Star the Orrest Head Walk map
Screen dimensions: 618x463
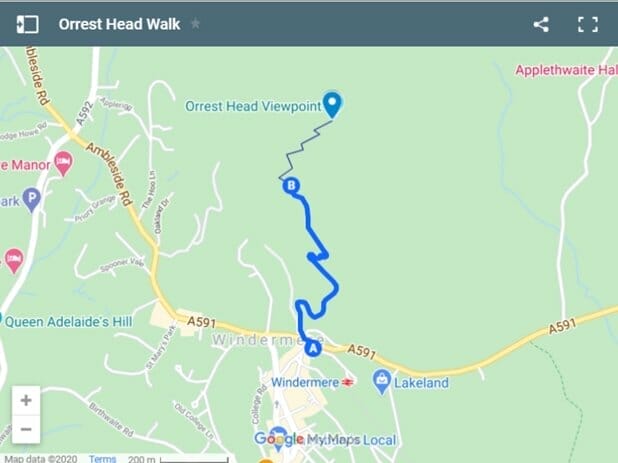pyautogui.click(x=195, y=24)
